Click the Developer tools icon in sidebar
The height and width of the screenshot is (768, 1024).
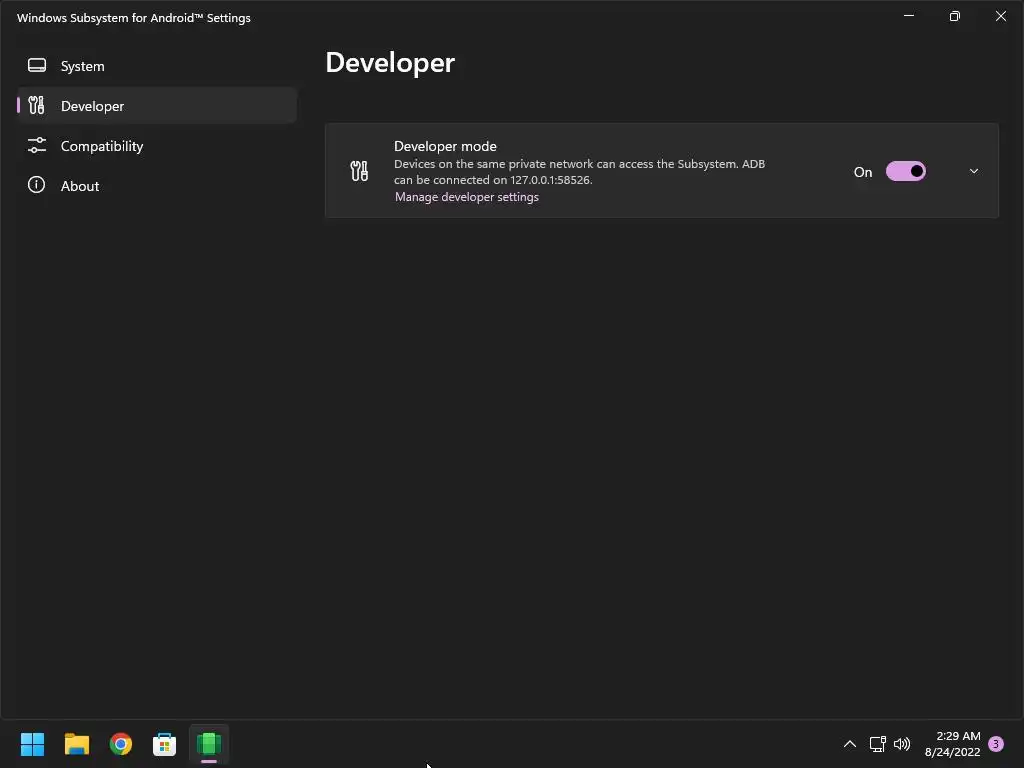[x=37, y=105]
